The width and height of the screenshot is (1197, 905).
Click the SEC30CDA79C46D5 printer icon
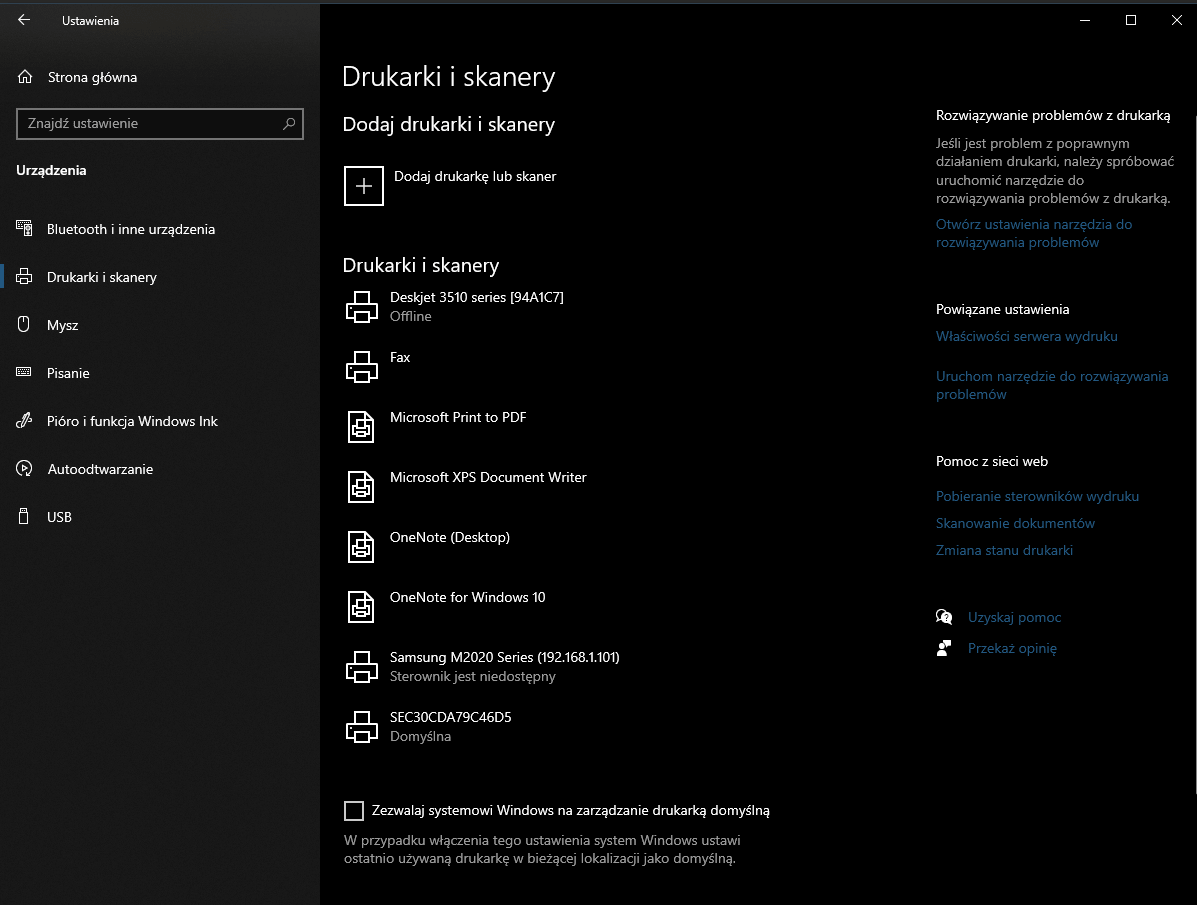pyautogui.click(x=362, y=727)
